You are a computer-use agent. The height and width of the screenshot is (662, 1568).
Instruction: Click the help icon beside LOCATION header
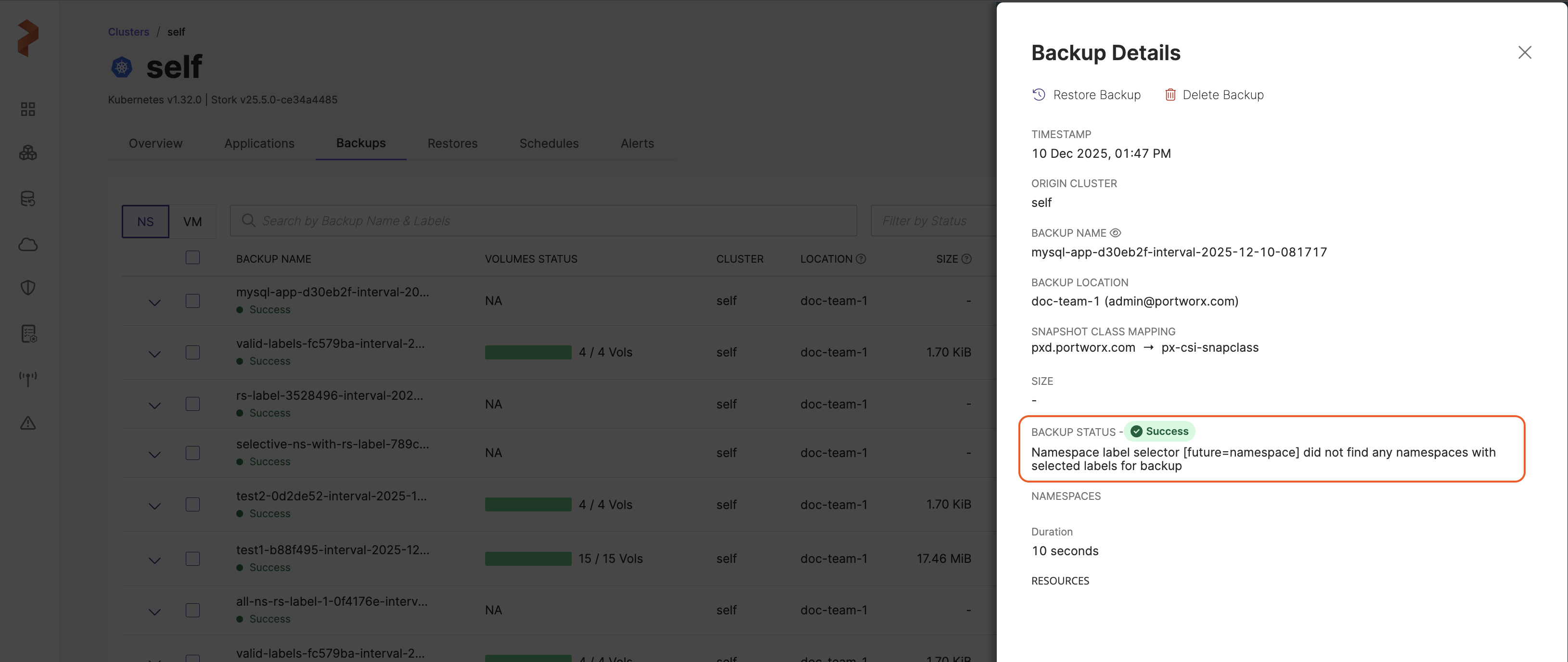point(861,259)
